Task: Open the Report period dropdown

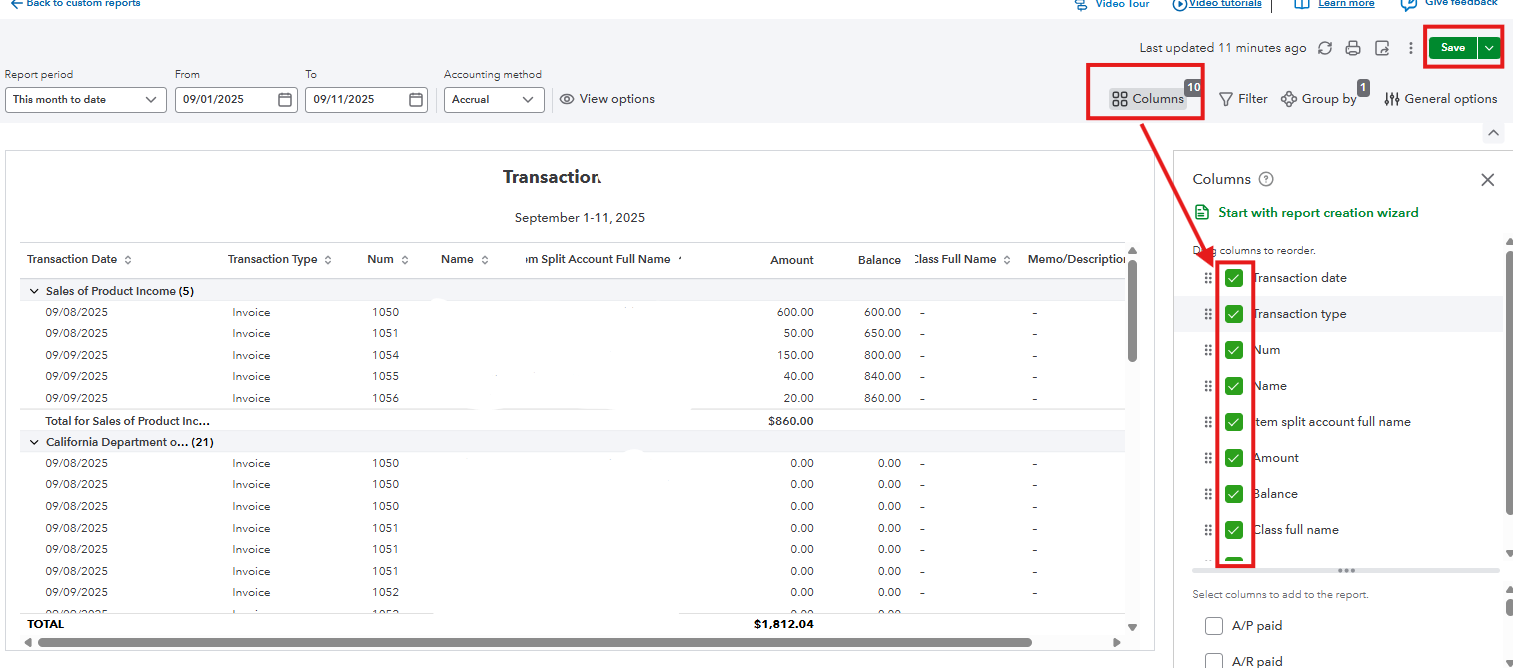Action: point(85,100)
